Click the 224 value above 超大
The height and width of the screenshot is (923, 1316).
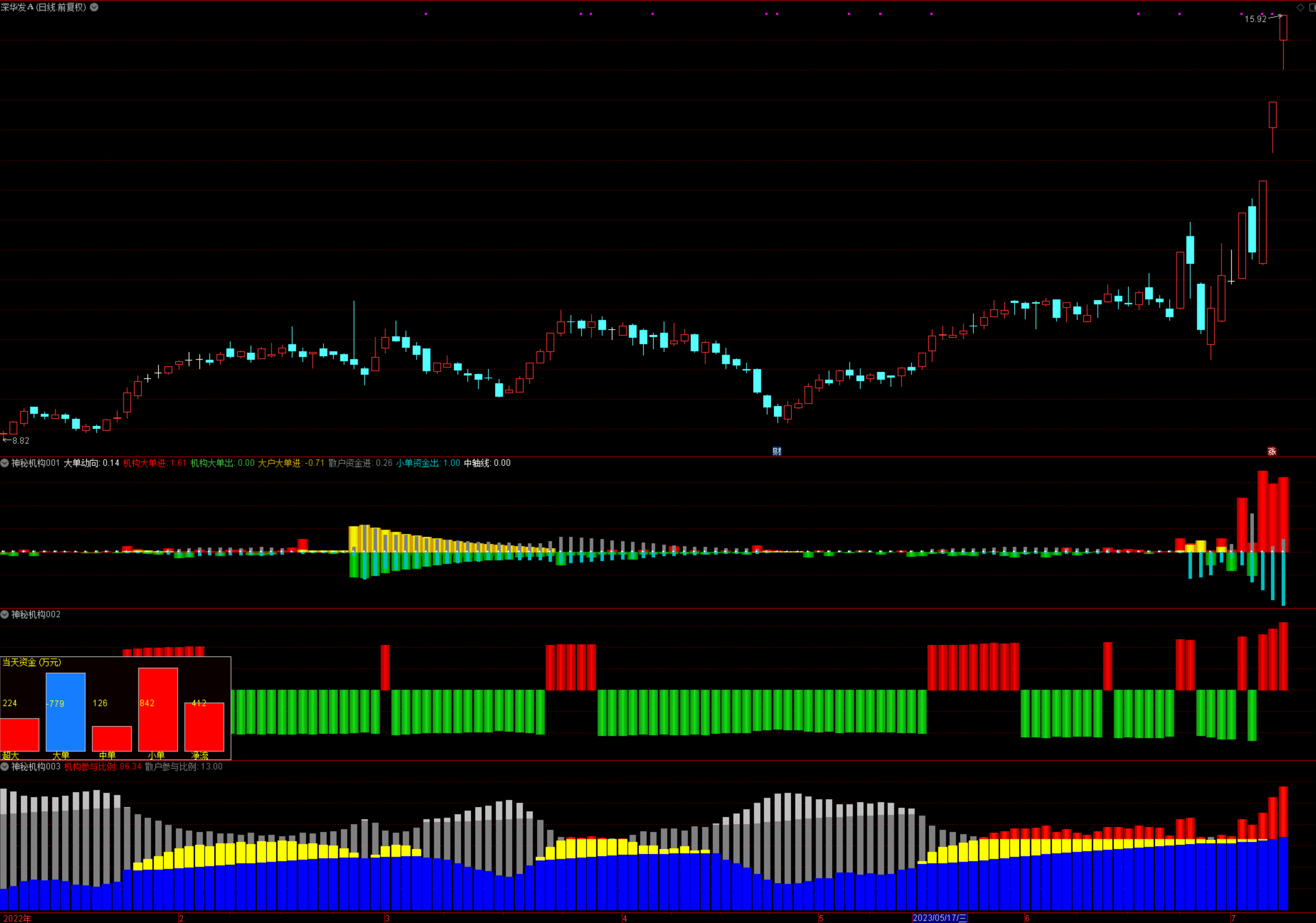[10, 703]
